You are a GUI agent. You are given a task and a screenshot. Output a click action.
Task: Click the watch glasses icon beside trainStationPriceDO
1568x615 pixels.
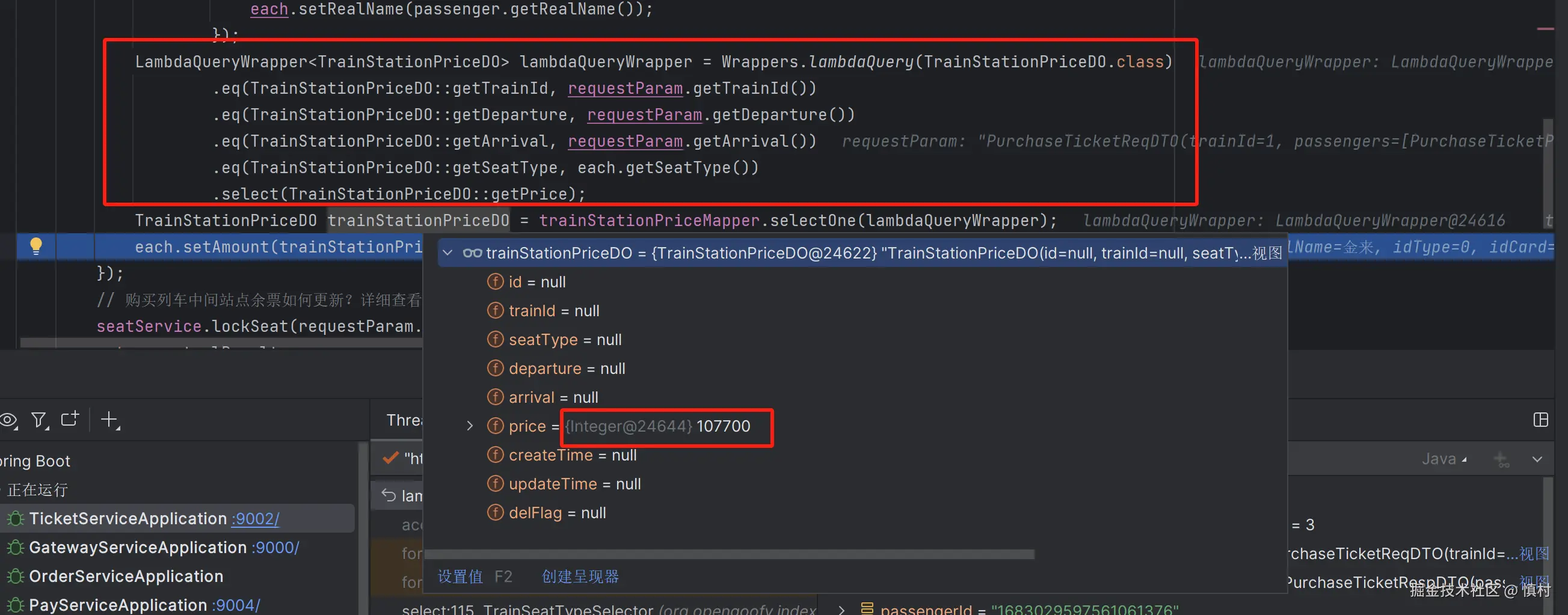tap(472, 253)
